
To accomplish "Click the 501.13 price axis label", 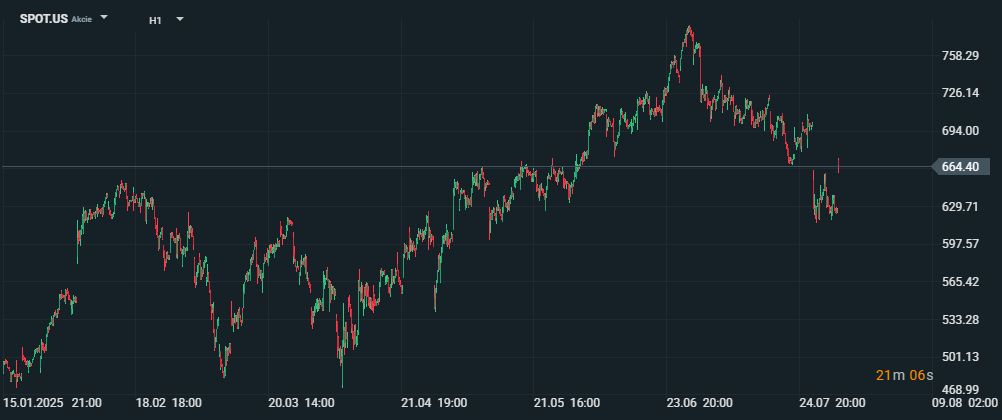I will coord(960,356).
